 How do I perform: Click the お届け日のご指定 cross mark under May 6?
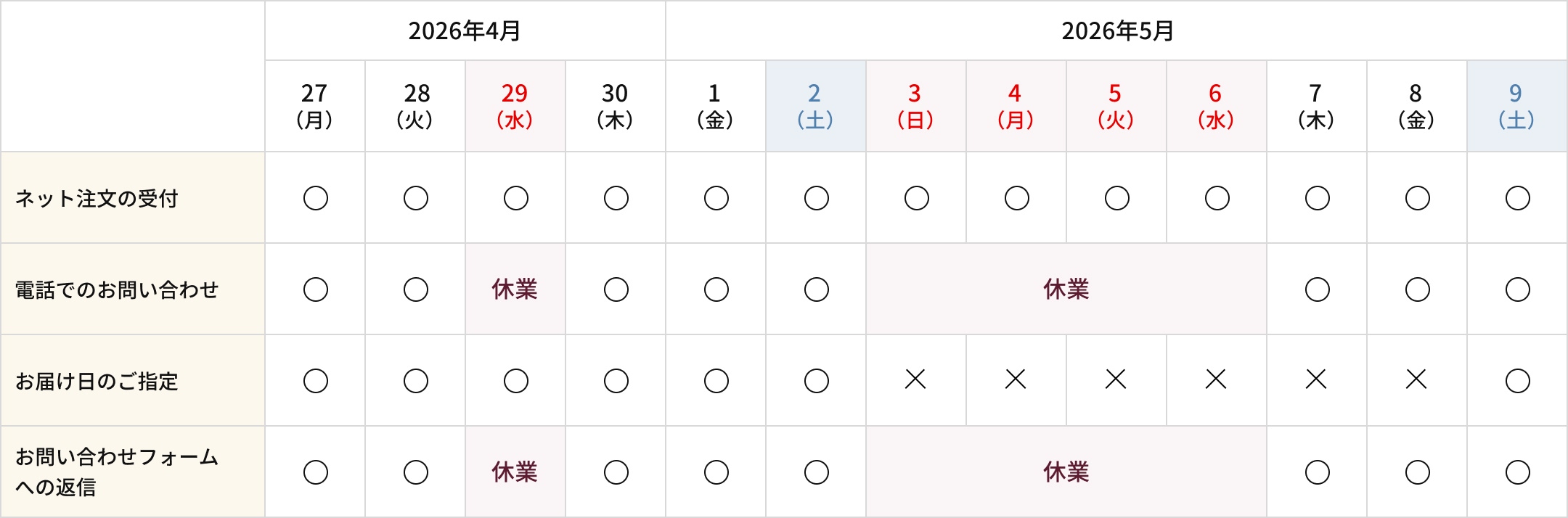pyautogui.click(x=1216, y=379)
